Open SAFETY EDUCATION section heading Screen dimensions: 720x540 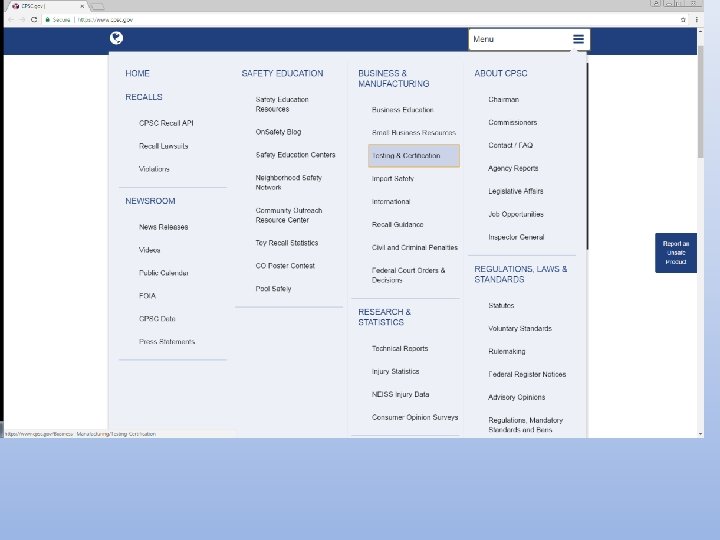click(x=282, y=73)
